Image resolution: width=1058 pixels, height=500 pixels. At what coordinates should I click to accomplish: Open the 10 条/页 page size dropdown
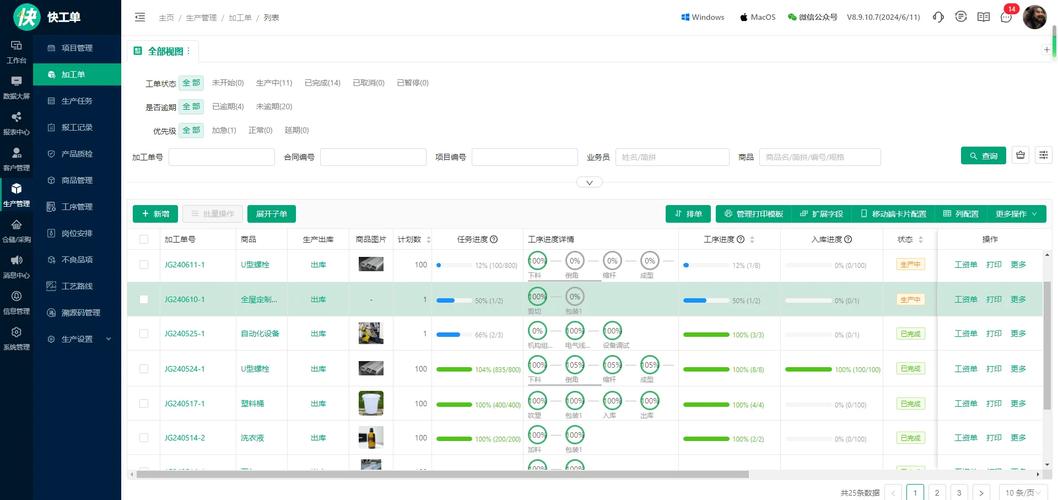click(1023, 492)
